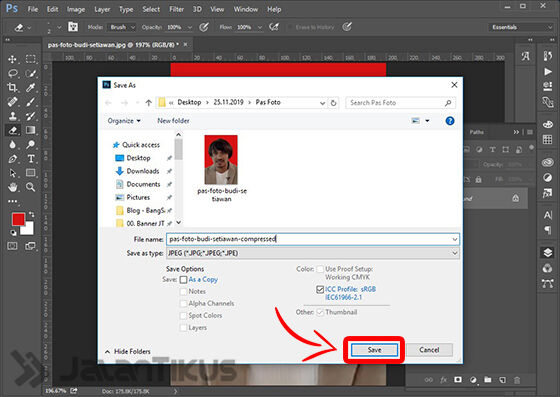Image resolution: width=560 pixels, height=397 pixels.
Task: Open the Window menu
Action: click(246, 9)
